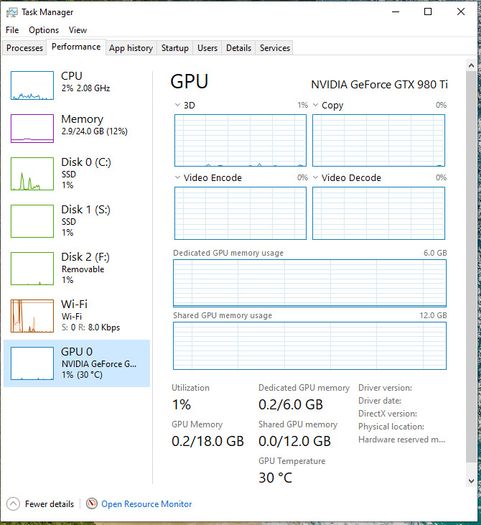Select the Wi-Fi graph thumbnail

32,316
